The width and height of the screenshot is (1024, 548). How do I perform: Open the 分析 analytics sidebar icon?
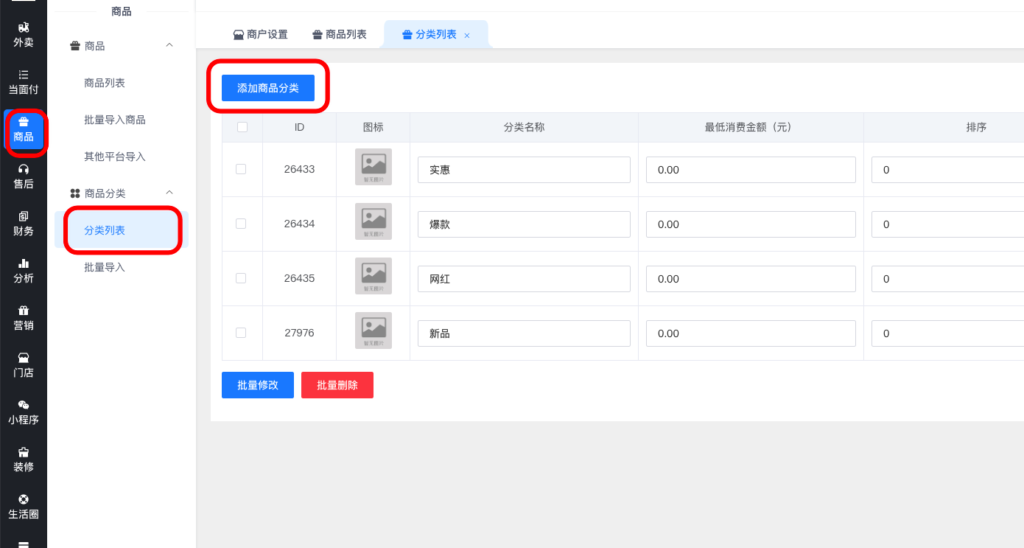[23, 270]
